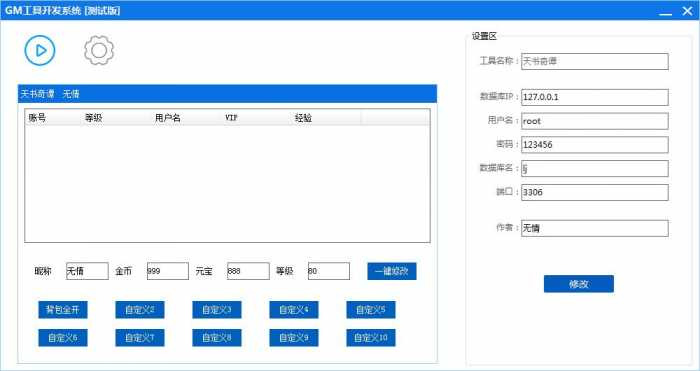Click the blue play circle icon
This screenshot has height=371, width=700.
(x=40, y=50)
